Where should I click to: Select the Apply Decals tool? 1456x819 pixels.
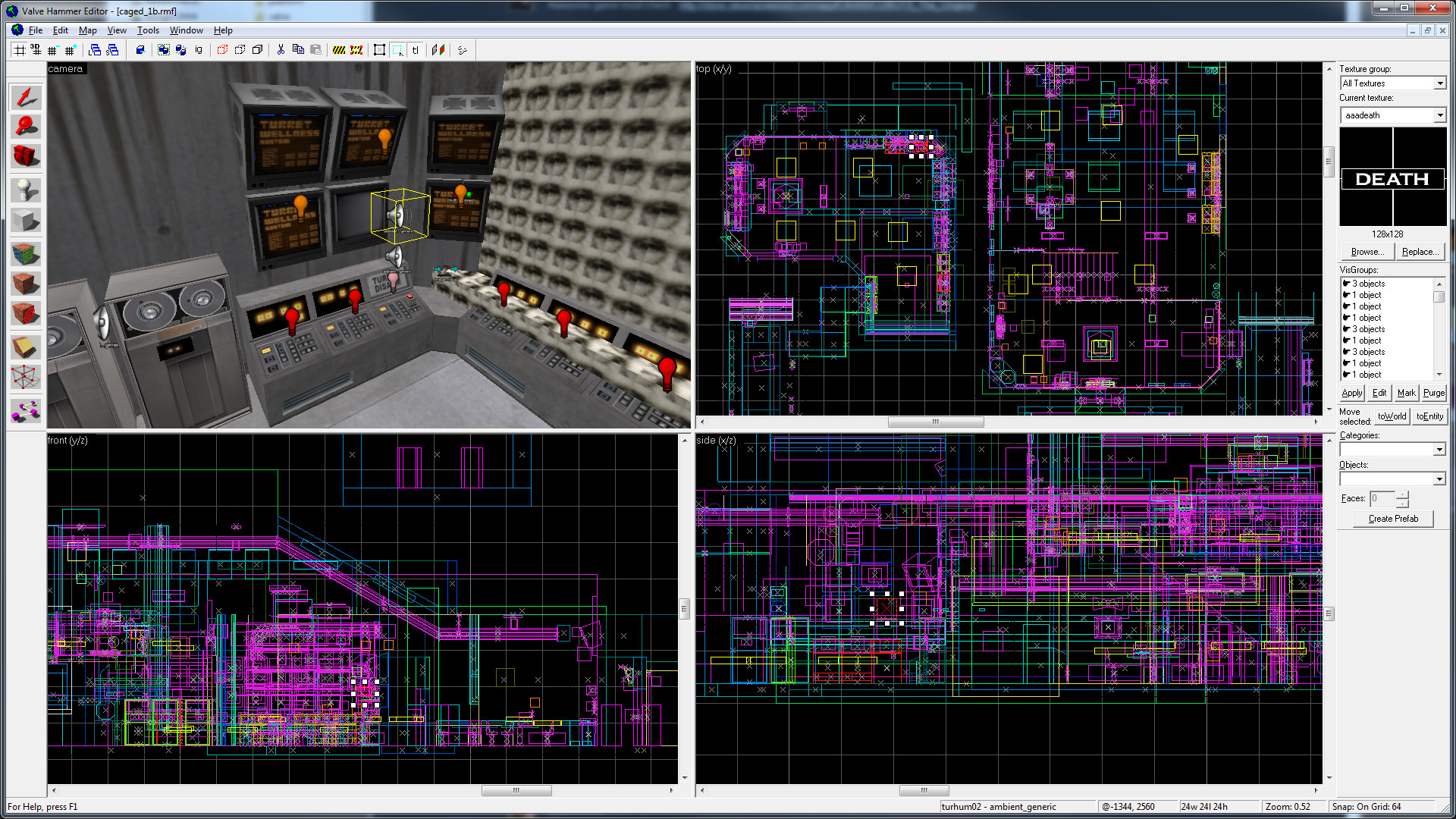(x=25, y=310)
